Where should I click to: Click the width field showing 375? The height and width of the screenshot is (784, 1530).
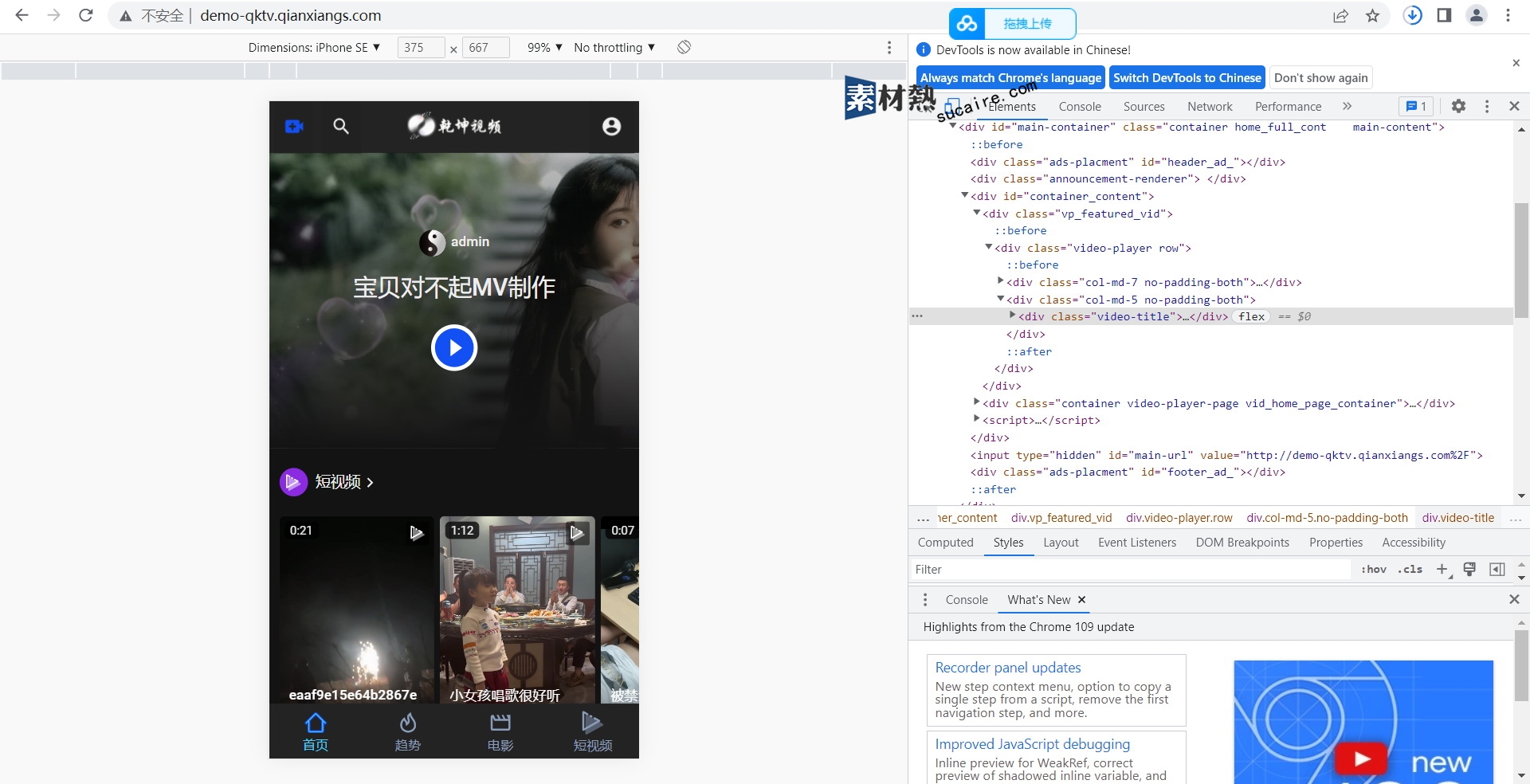pos(421,48)
